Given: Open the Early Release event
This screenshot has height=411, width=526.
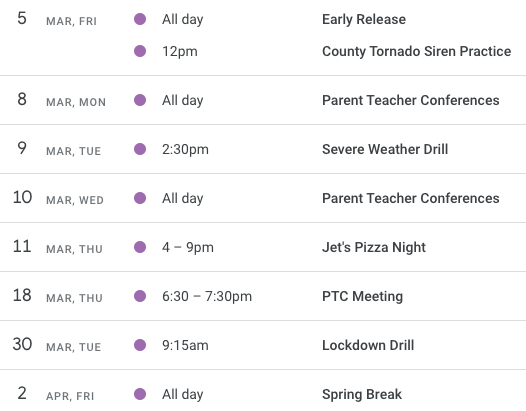Looking at the screenshot, I should 364,19.
